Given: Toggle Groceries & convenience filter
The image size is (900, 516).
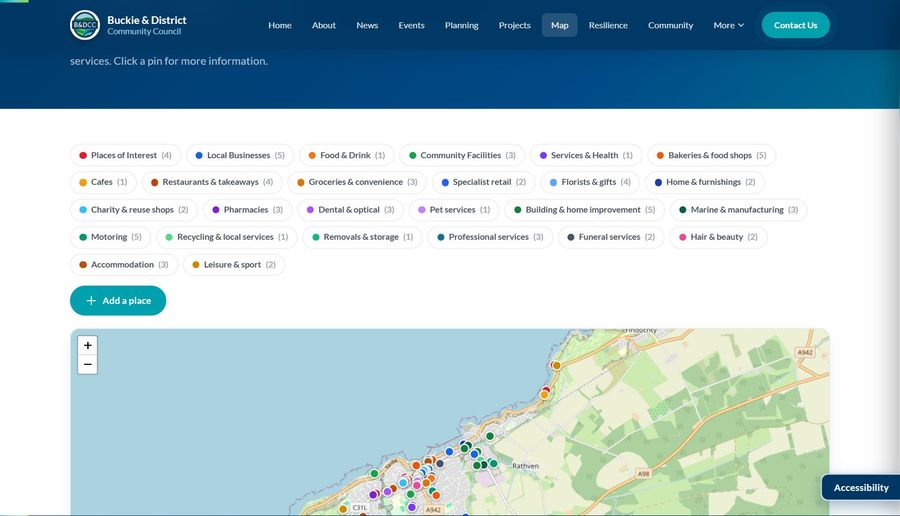Looking at the screenshot, I should pos(357,182).
